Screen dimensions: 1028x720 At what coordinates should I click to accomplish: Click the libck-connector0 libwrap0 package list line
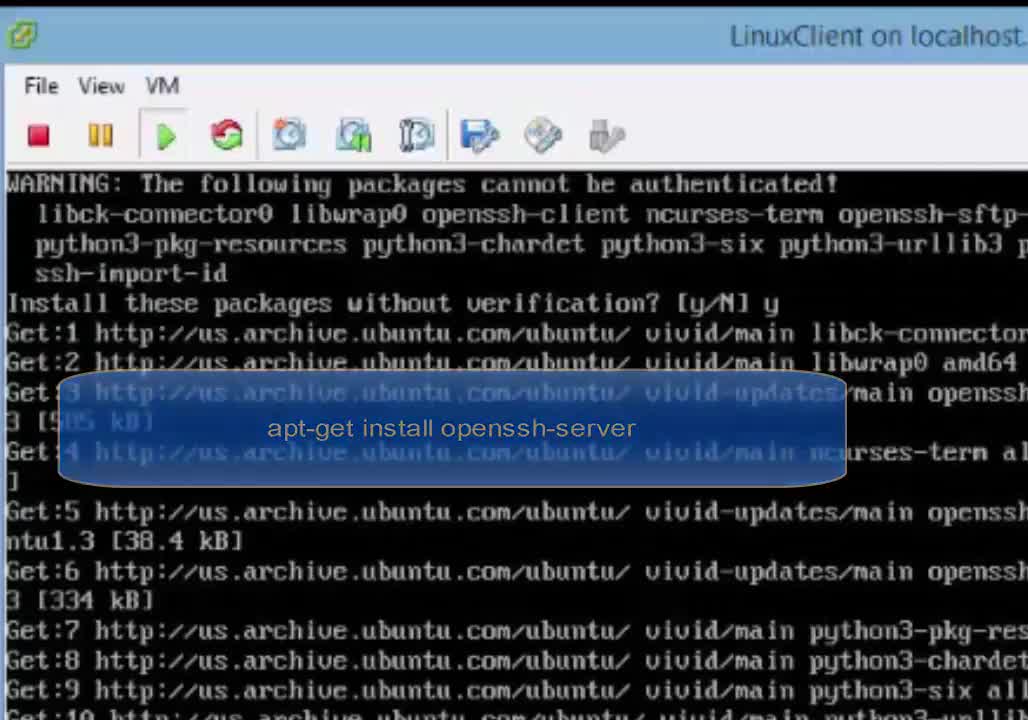point(532,214)
